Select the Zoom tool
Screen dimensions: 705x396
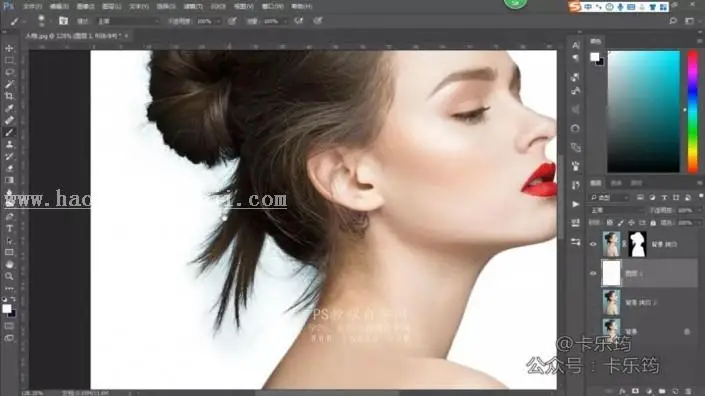(9, 276)
